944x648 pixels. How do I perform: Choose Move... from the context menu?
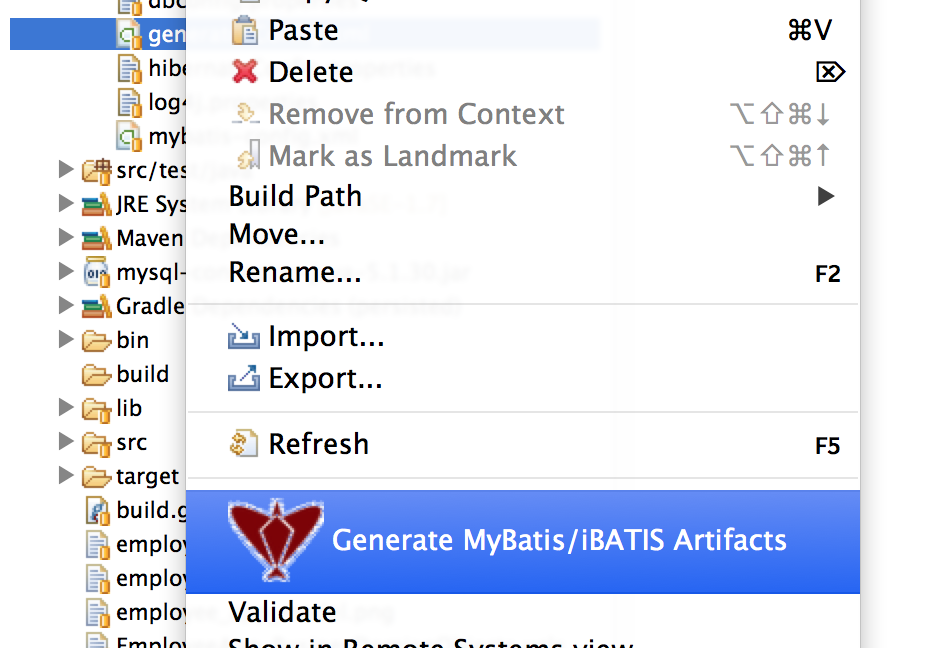(x=277, y=234)
